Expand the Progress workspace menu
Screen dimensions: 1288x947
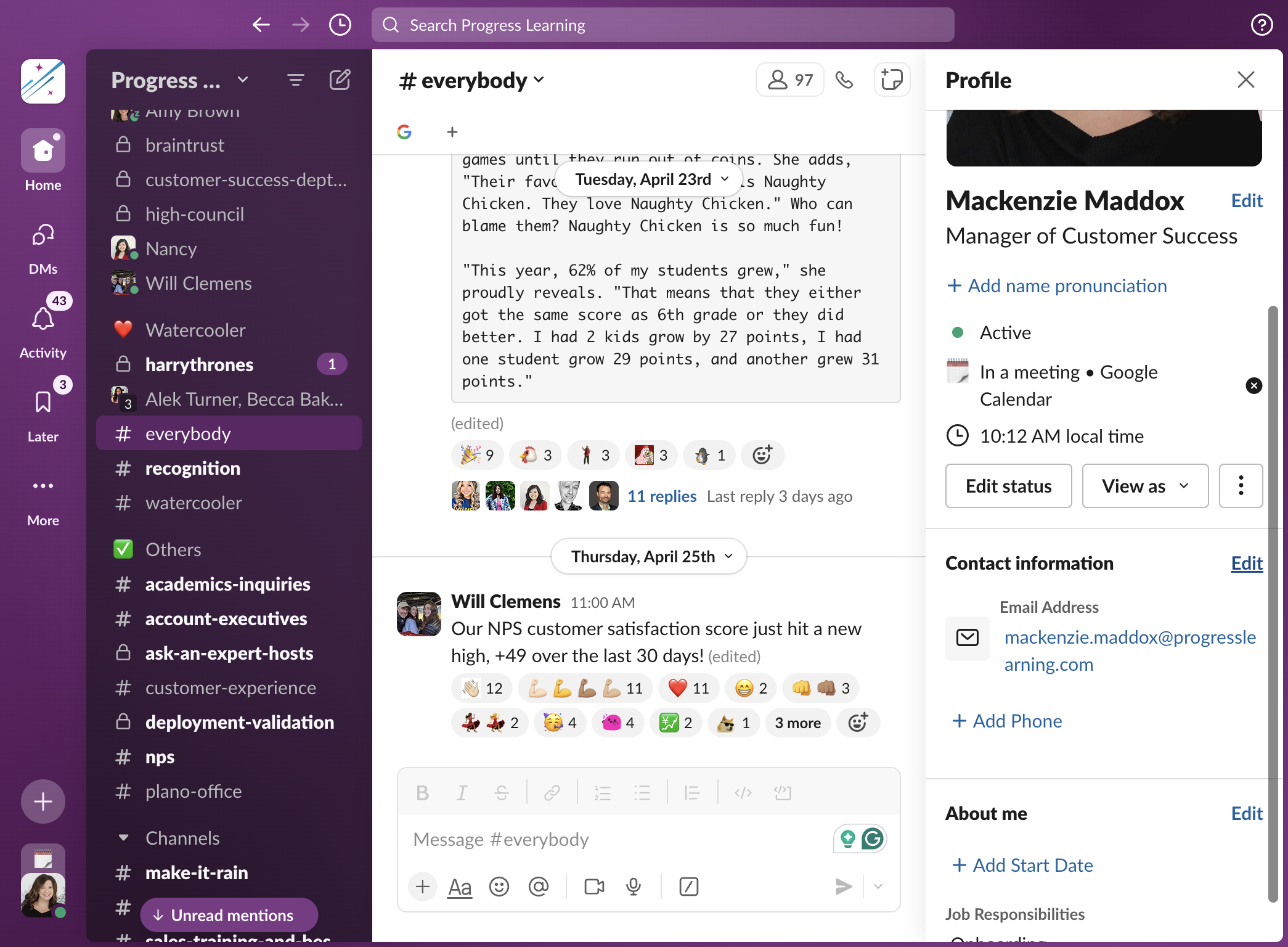pos(180,80)
